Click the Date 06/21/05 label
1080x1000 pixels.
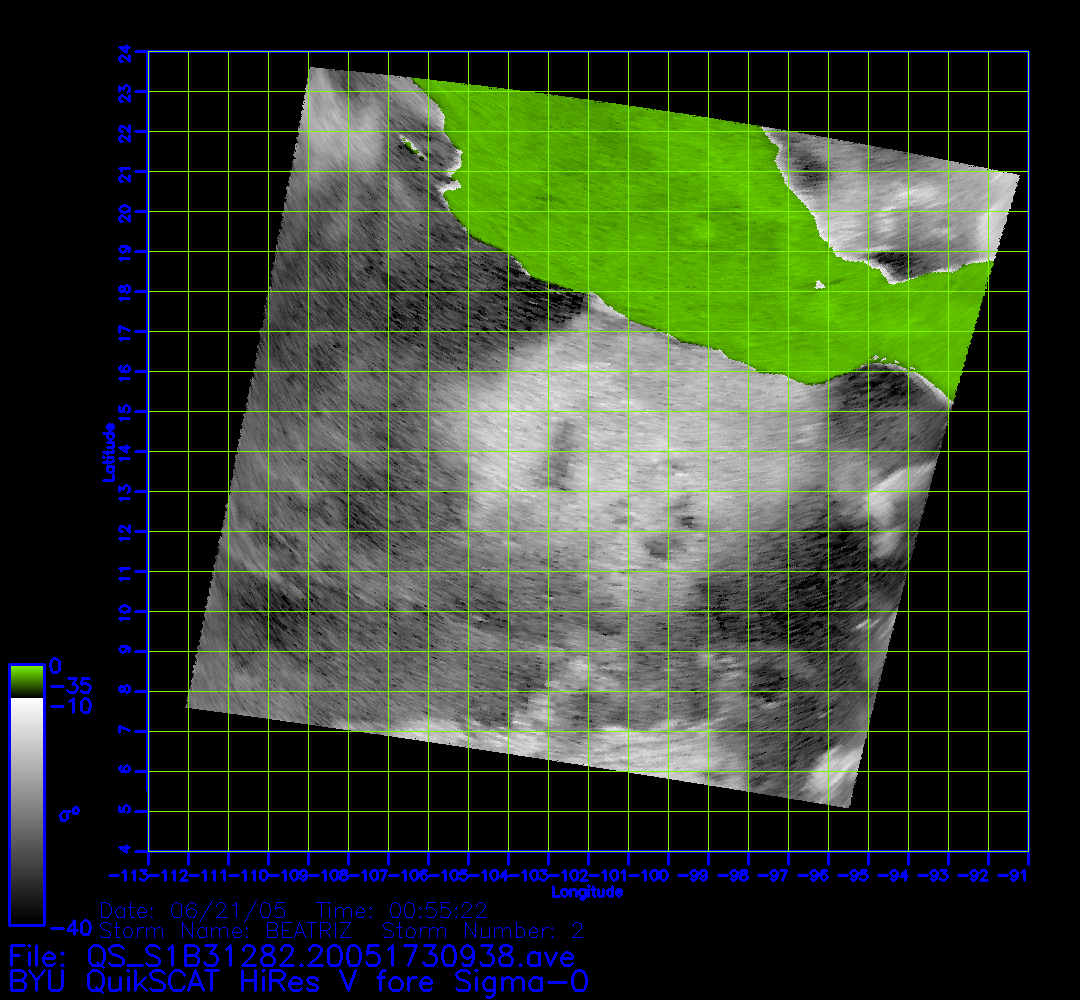pyautogui.click(x=194, y=911)
